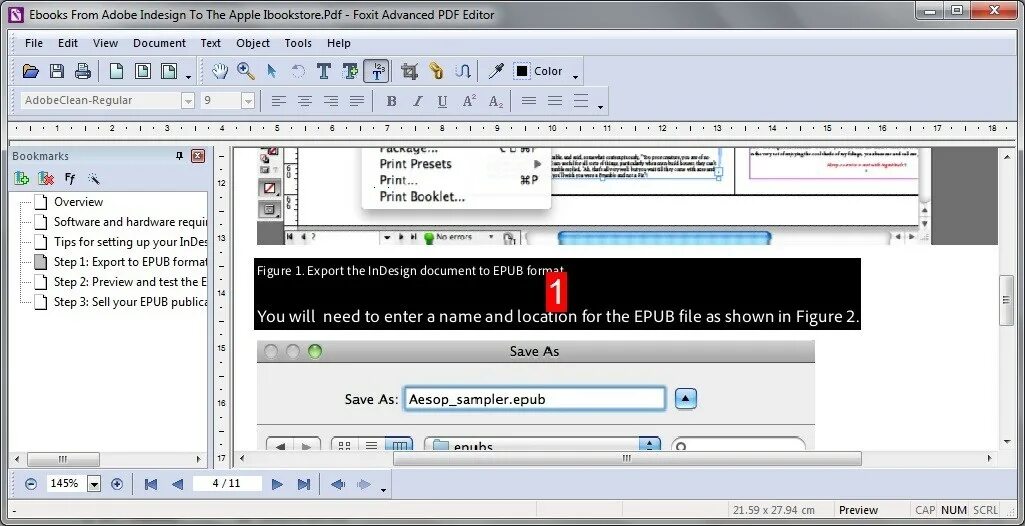
Task: Zoom out with the minus button
Action: click(x=31, y=484)
